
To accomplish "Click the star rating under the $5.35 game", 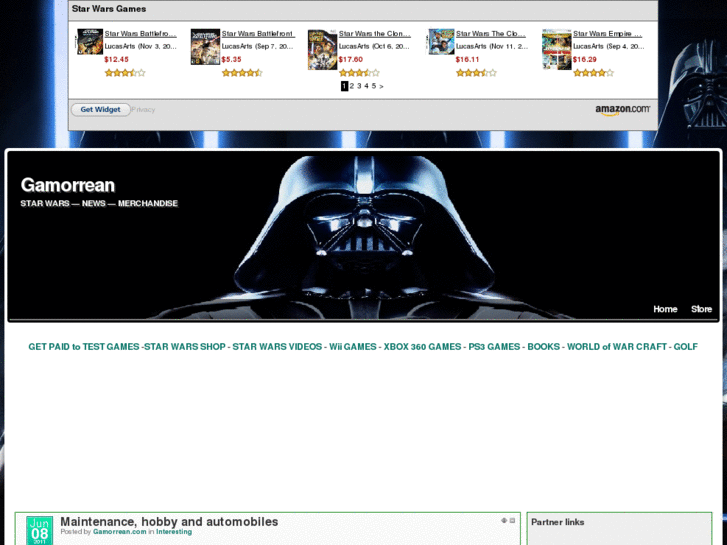I will 242,73.
